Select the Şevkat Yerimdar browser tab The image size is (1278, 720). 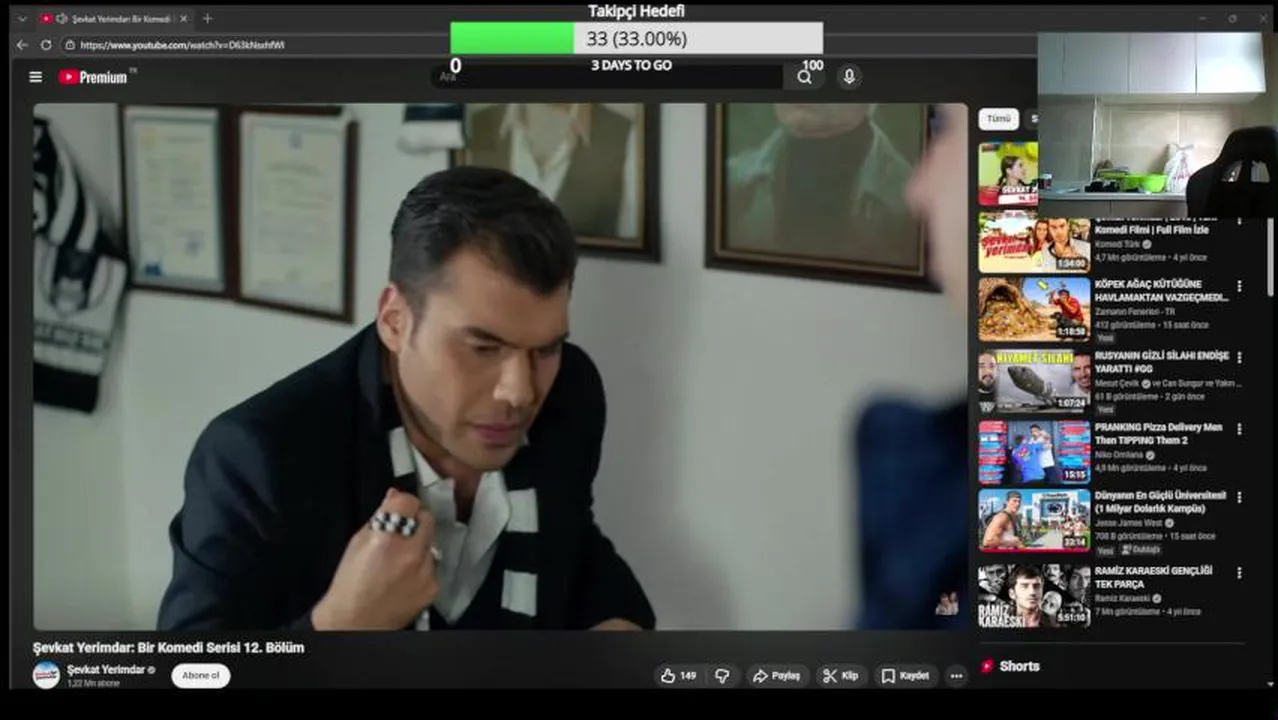pos(114,18)
